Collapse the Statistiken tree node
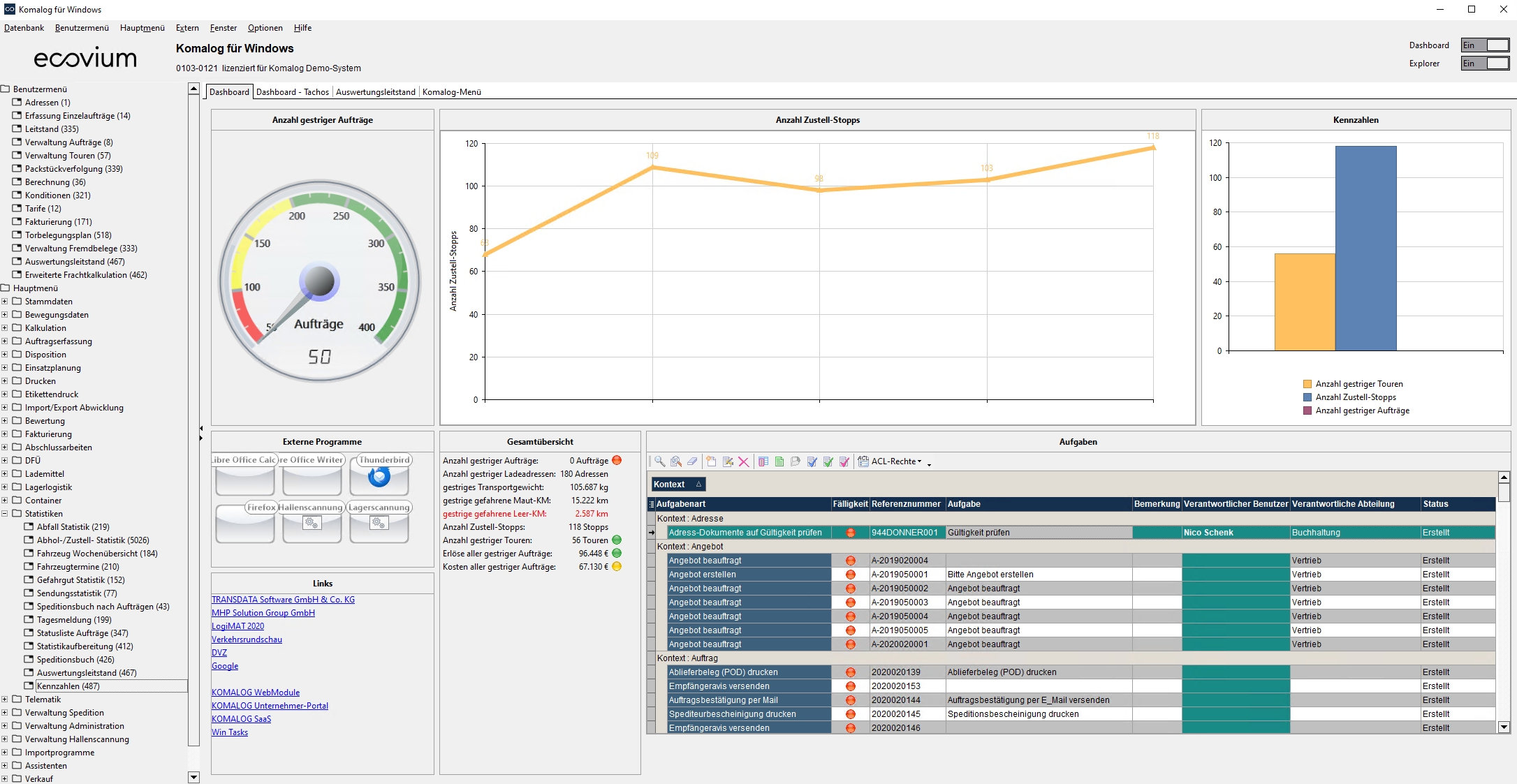This screenshot has height=784, width=1517. click(x=5, y=514)
